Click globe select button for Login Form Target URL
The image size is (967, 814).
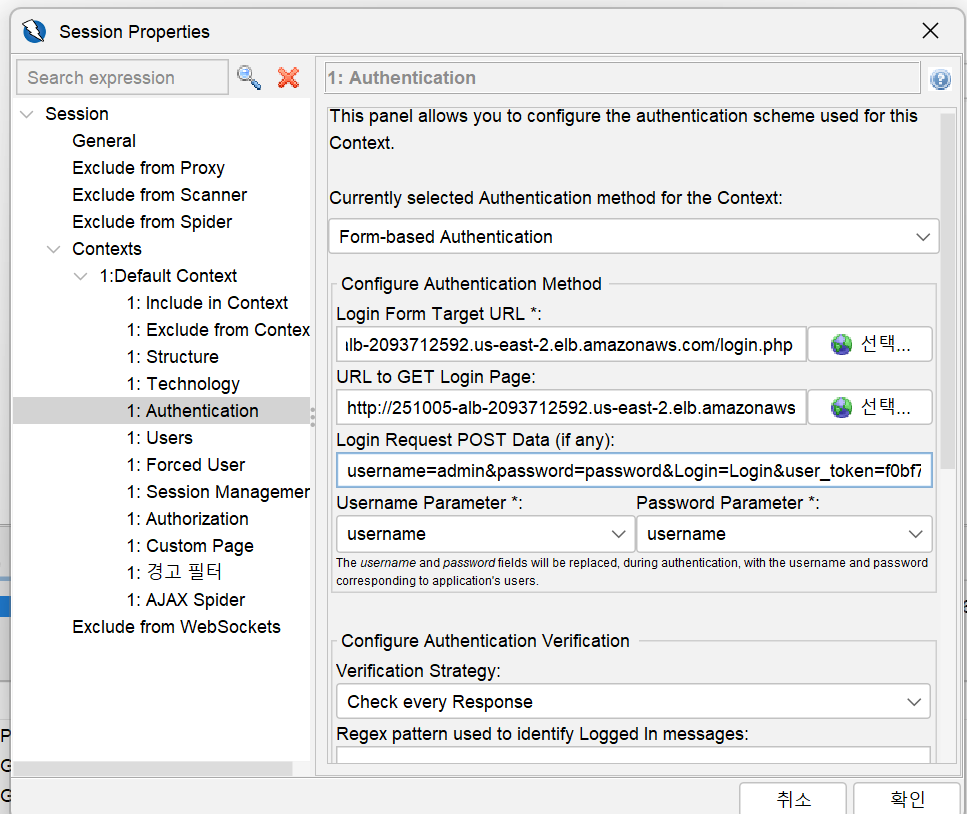(870, 345)
